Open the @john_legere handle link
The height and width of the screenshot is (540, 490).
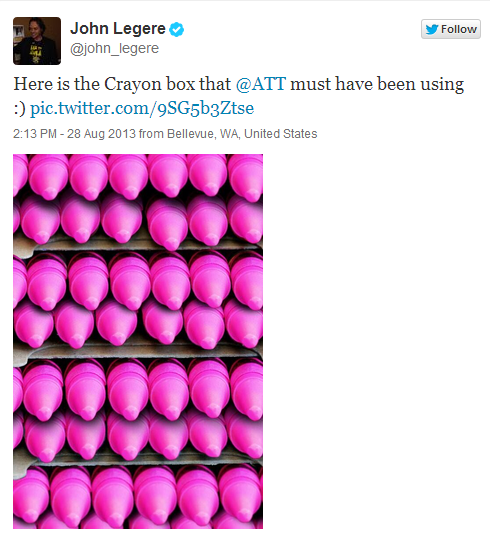(114, 48)
